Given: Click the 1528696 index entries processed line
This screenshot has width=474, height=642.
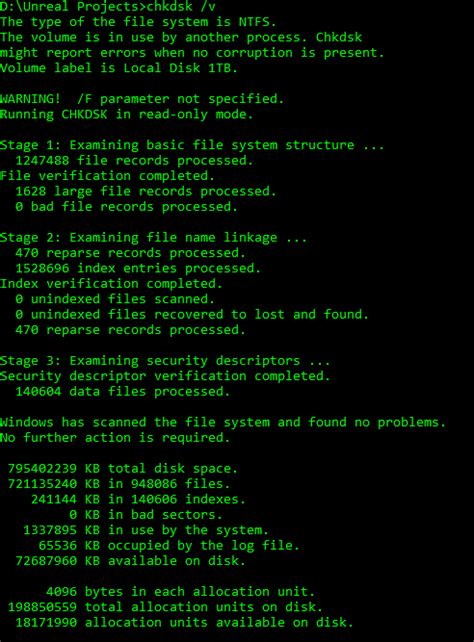Looking at the screenshot, I should (x=138, y=268).
